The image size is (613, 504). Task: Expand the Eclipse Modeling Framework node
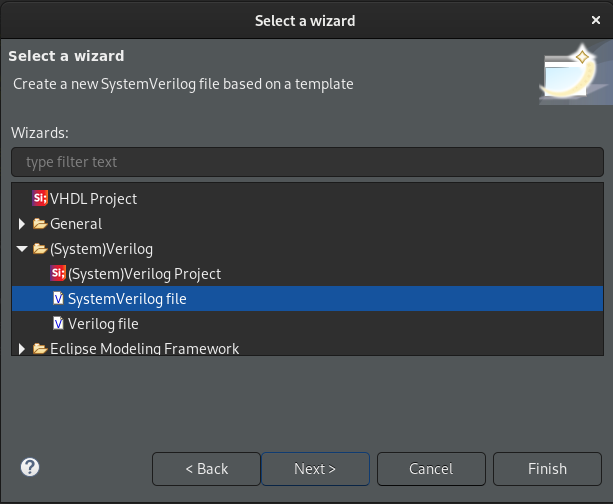pos(22,348)
